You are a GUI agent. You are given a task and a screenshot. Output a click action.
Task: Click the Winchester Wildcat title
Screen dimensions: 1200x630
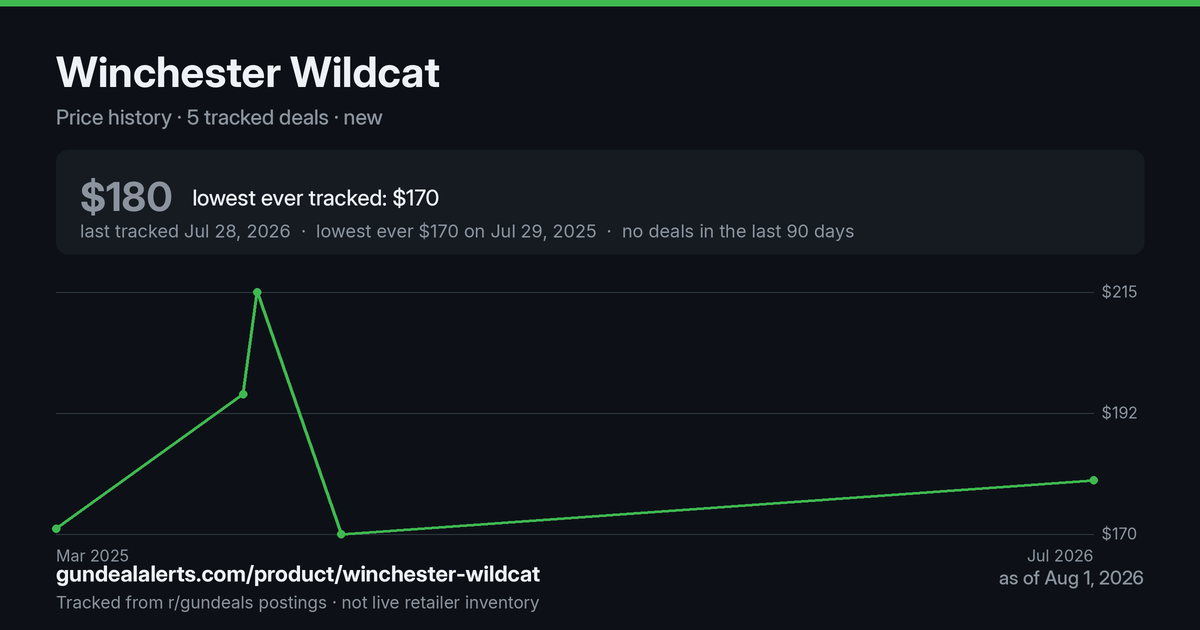pyautogui.click(x=248, y=73)
